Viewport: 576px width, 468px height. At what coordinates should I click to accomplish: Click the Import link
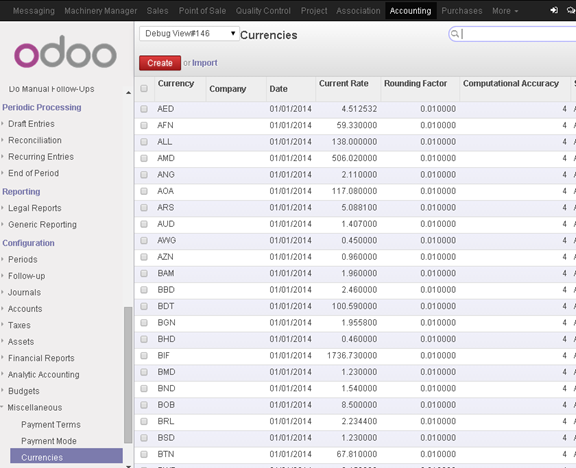click(x=205, y=63)
